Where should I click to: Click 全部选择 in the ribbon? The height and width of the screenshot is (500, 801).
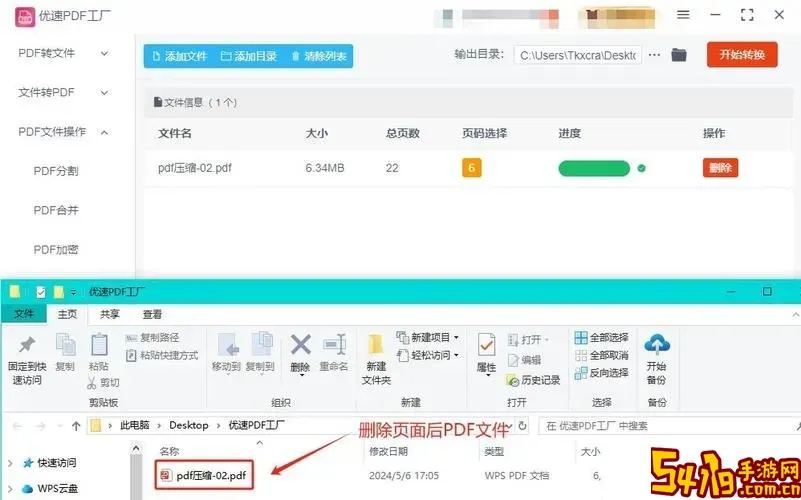[x=602, y=338]
